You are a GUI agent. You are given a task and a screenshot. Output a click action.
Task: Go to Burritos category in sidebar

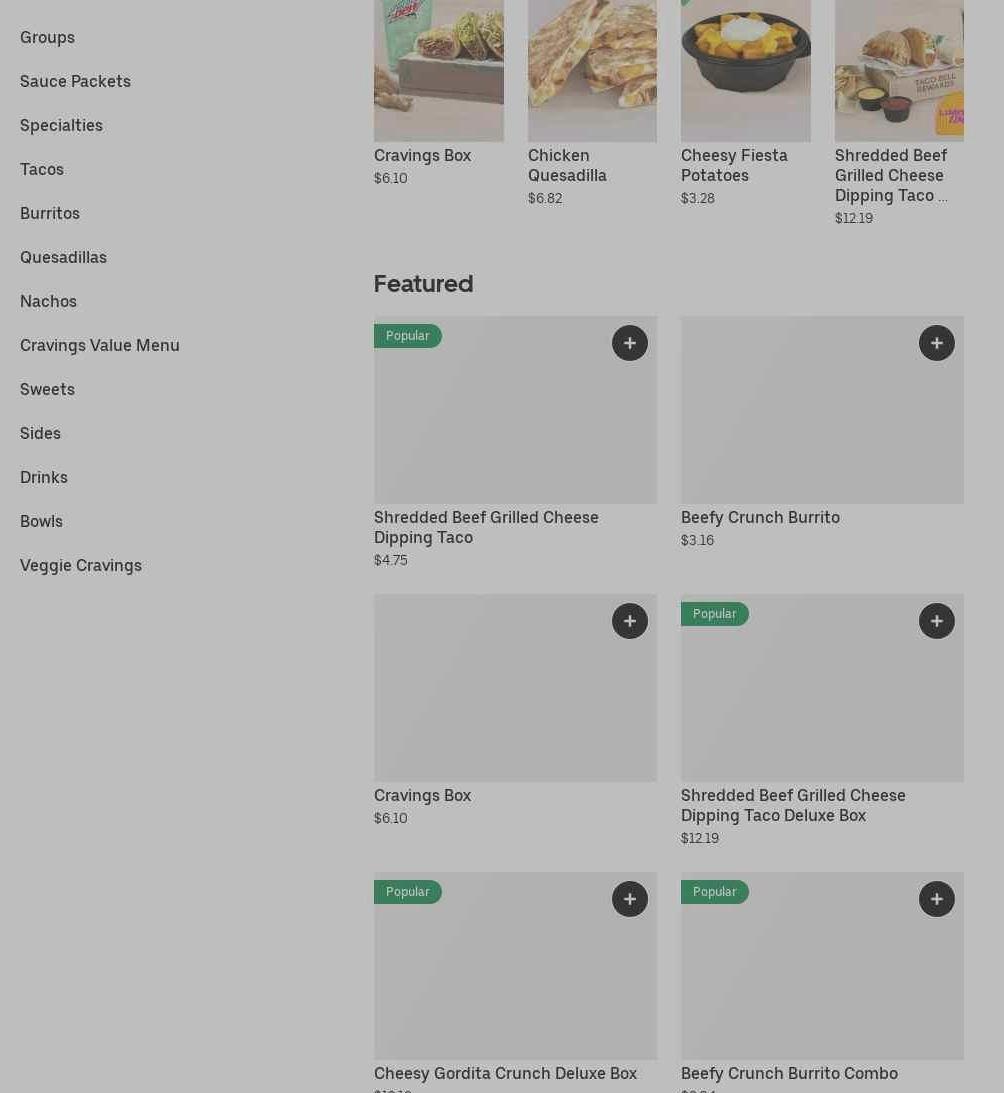coord(50,213)
